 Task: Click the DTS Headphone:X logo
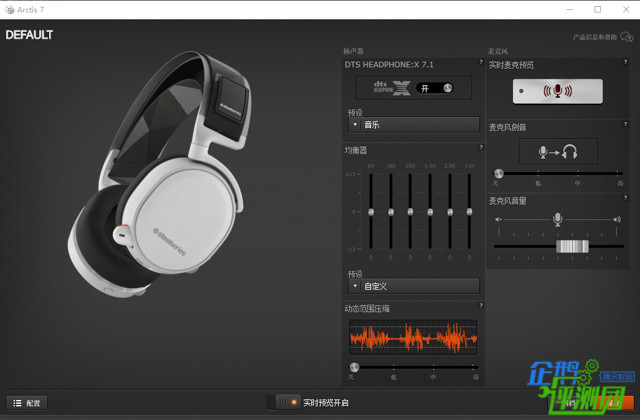click(392, 88)
